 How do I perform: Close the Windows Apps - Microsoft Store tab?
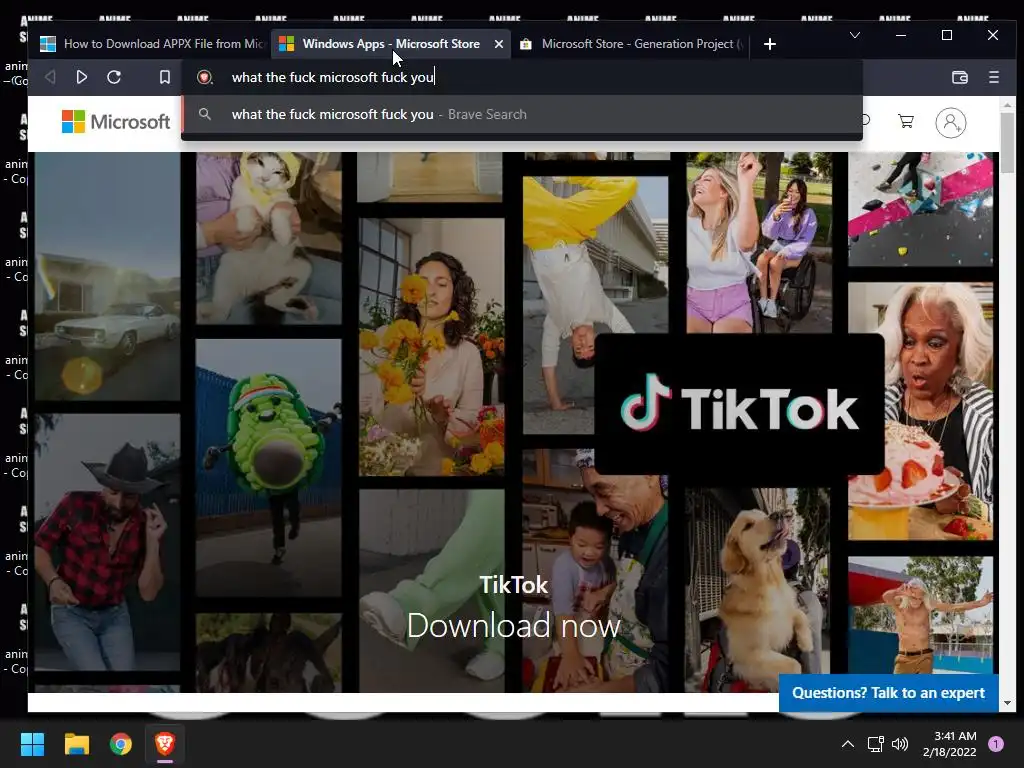pyautogui.click(x=499, y=44)
